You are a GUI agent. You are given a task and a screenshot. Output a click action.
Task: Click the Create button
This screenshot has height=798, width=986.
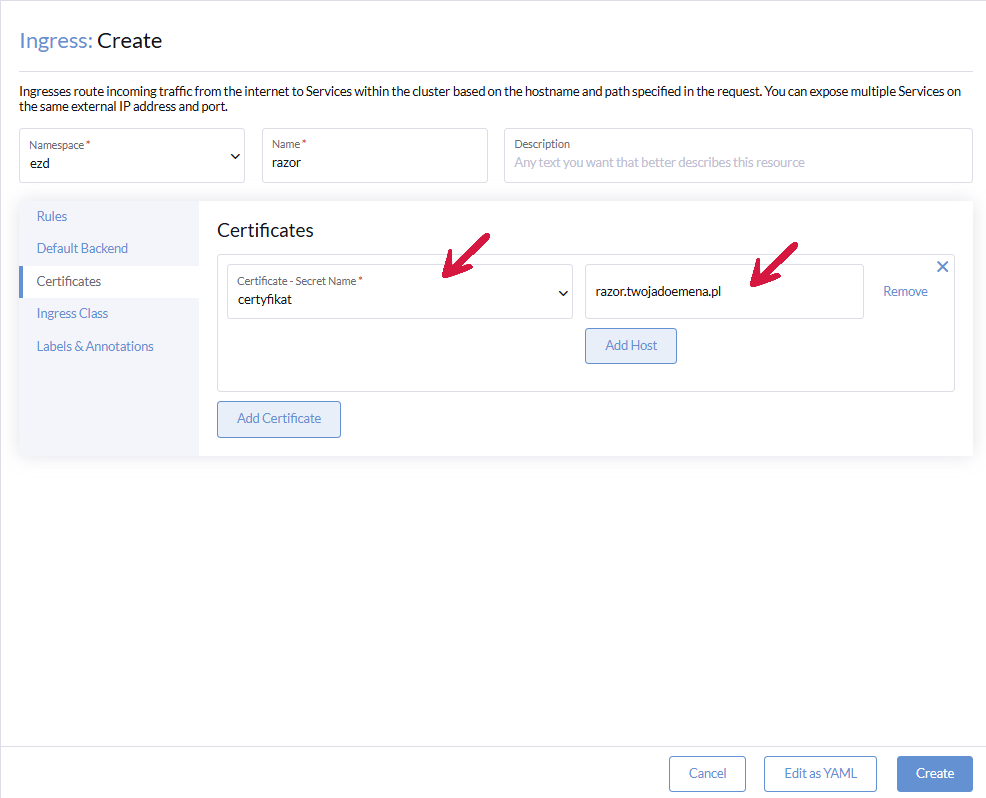(934, 773)
